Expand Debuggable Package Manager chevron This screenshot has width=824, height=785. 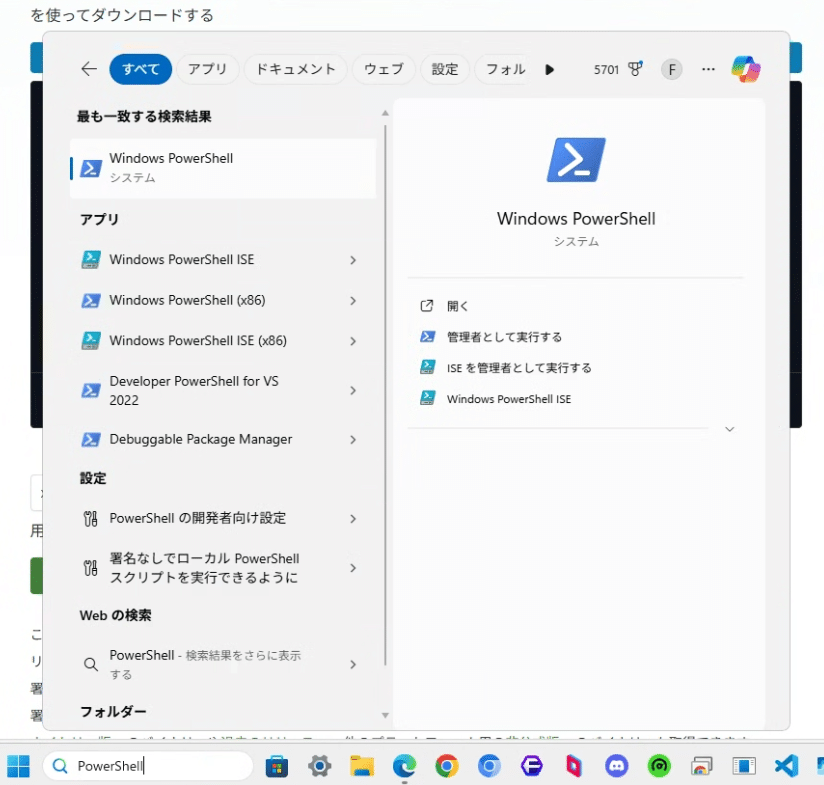(353, 440)
